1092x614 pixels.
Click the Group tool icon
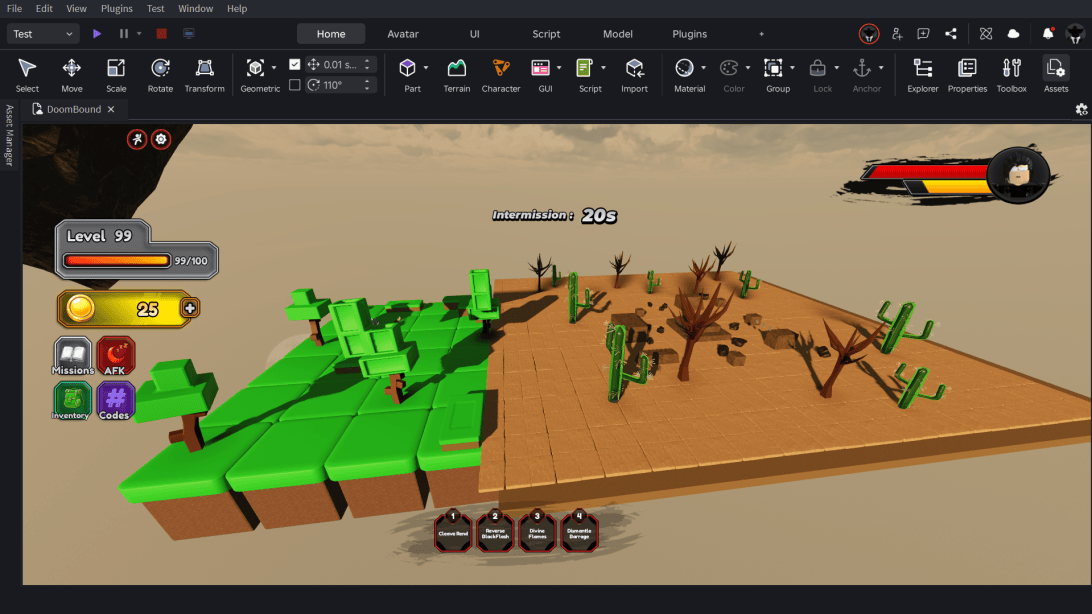pyautogui.click(x=773, y=68)
